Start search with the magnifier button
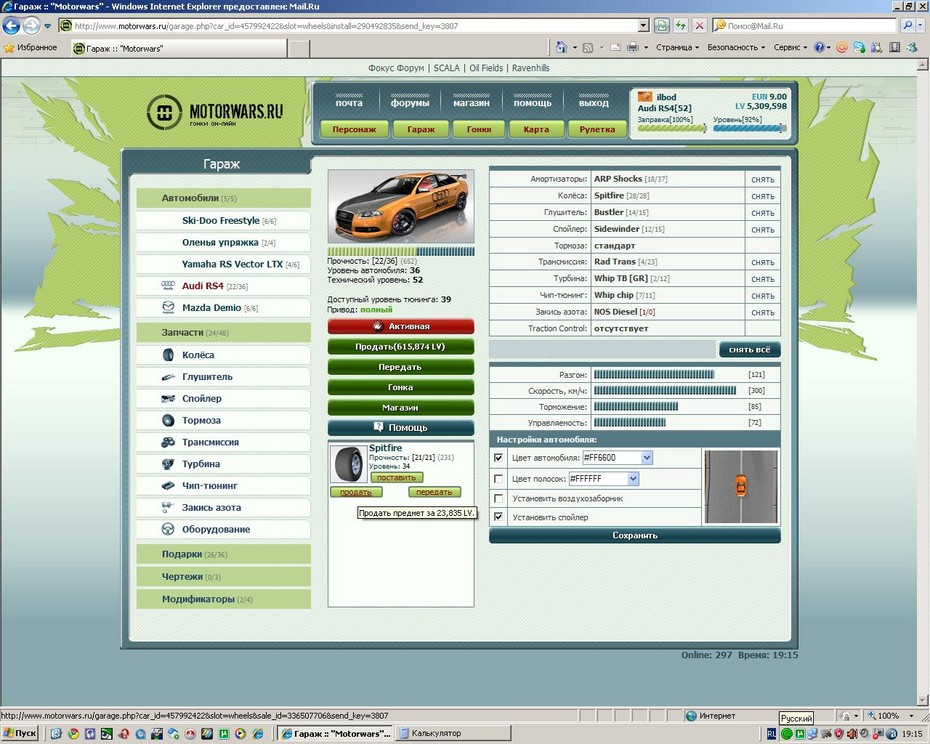Viewport: 930px width, 744px height. (x=907, y=26)
